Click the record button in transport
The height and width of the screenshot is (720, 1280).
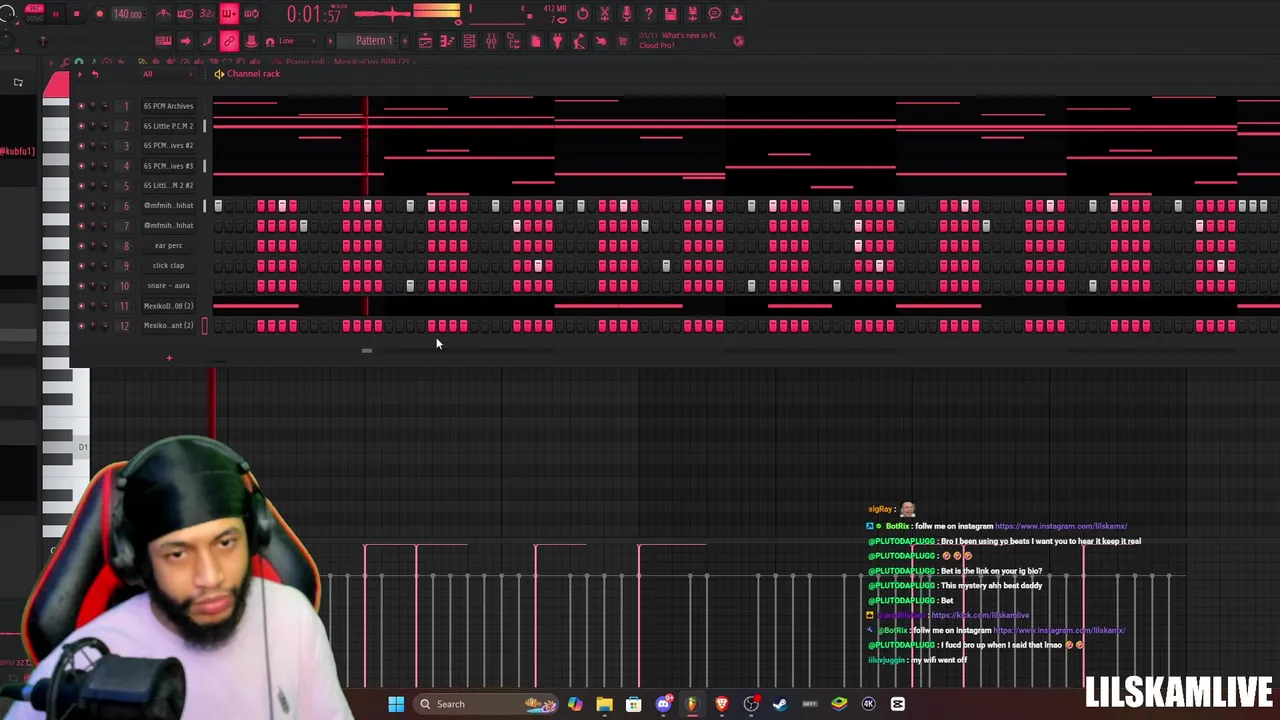click(x=99, y=14)
